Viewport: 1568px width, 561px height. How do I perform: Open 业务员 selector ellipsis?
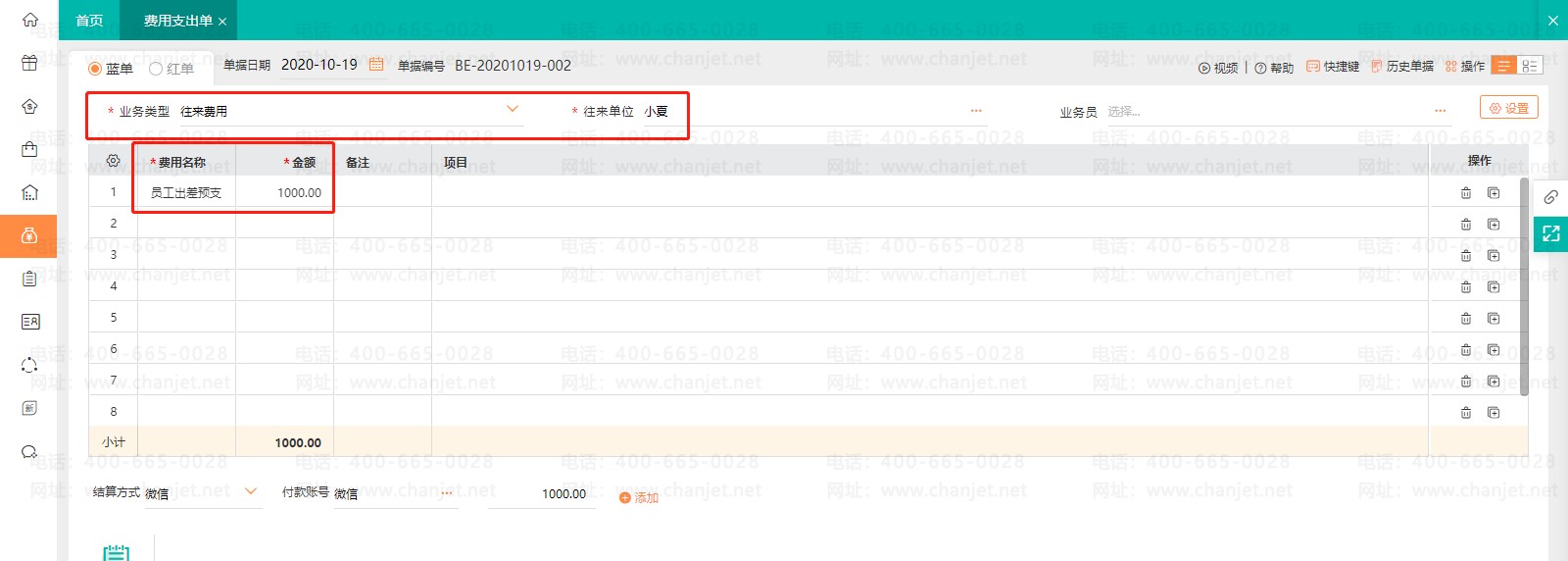pos(1440,111)
